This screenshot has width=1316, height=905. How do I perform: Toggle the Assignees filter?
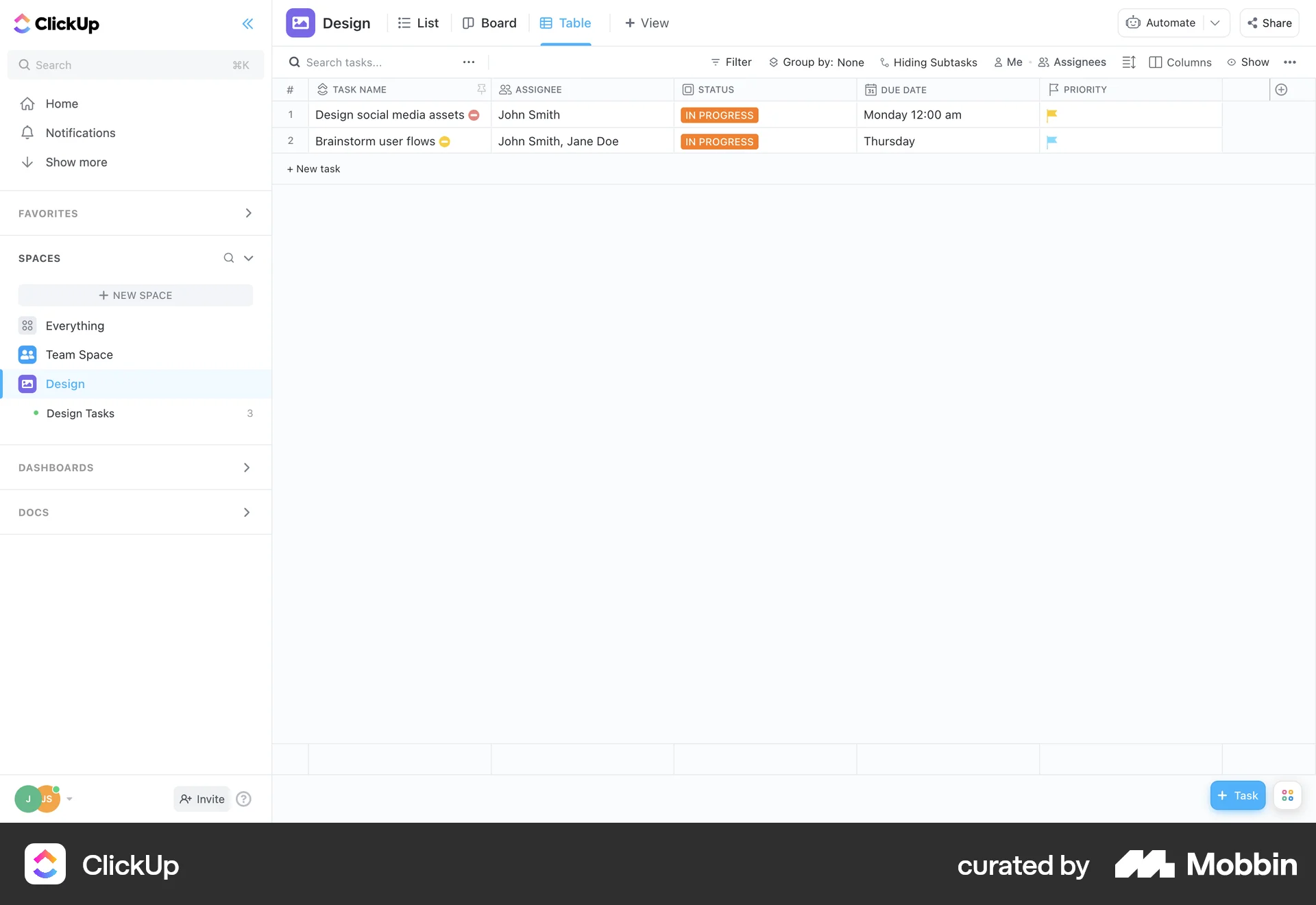tap(1073, 62)
